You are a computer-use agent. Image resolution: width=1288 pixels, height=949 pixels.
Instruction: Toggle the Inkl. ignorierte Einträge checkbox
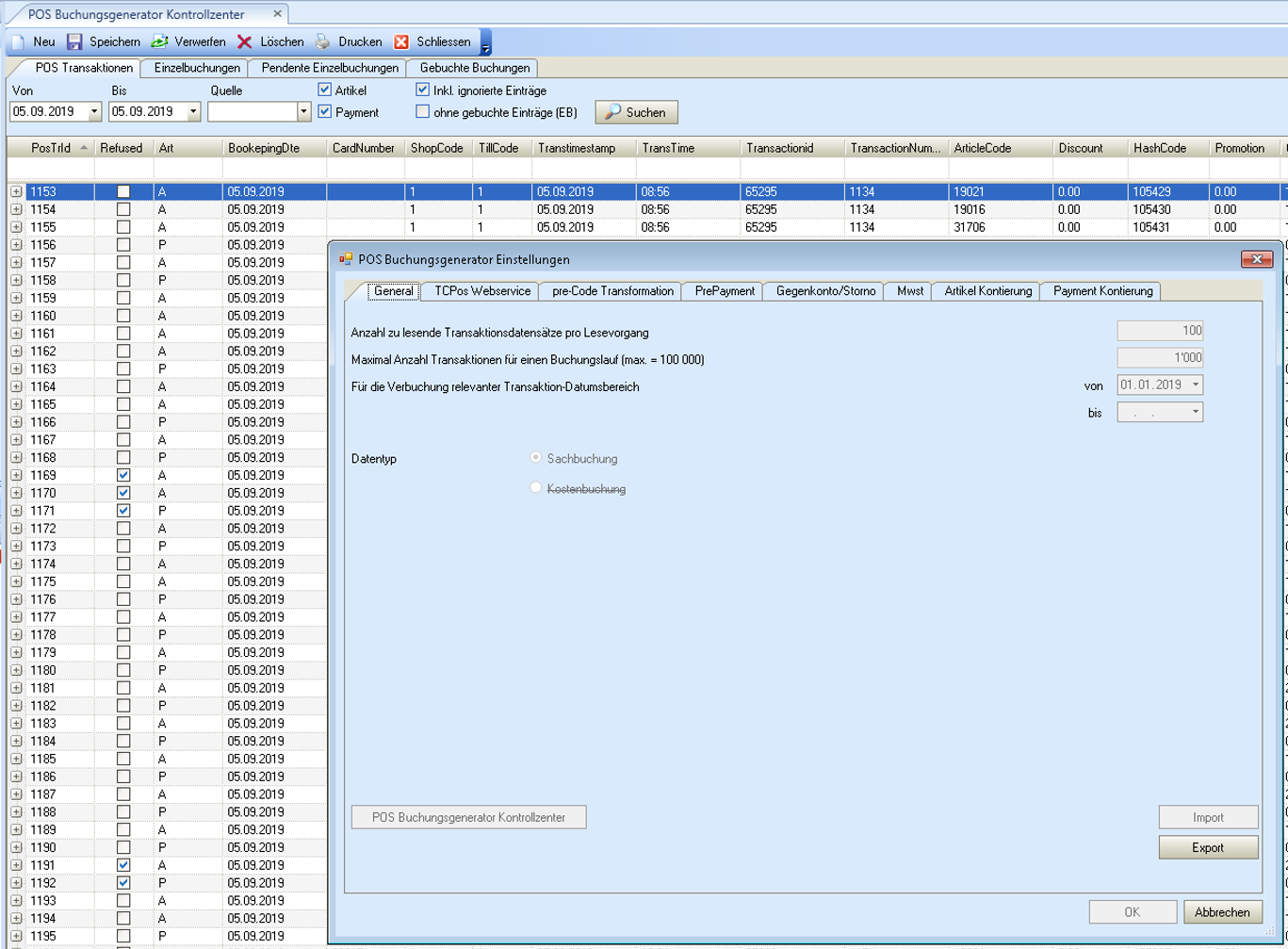click(423, 90)
